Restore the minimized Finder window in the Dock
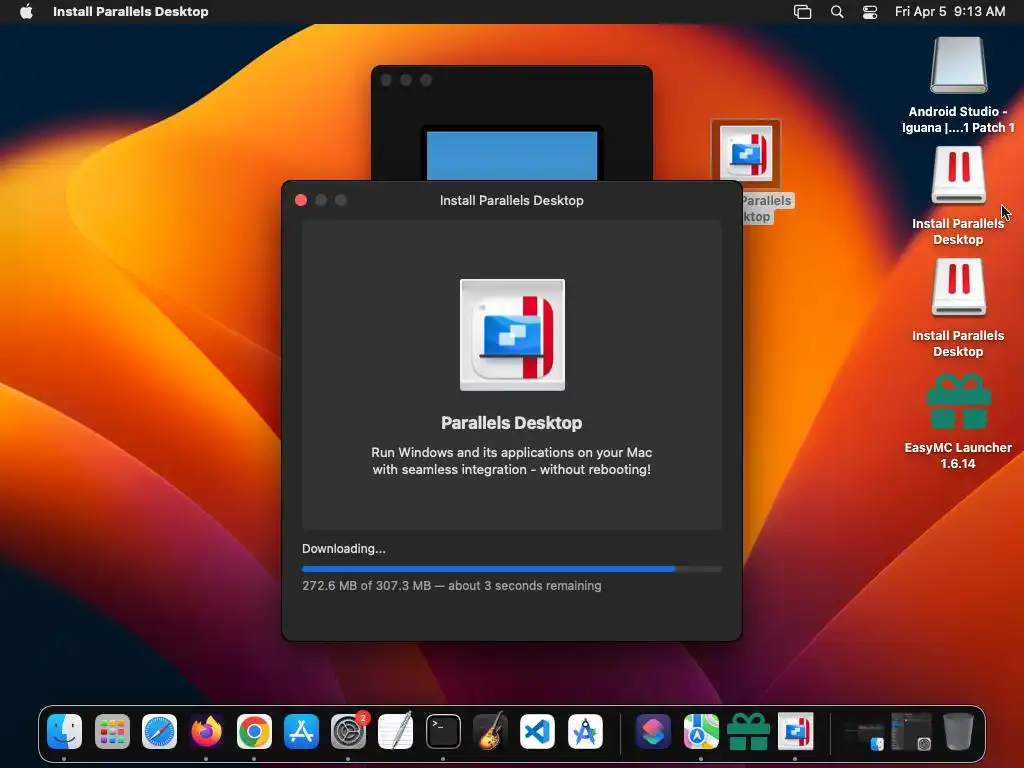 coord(863,734)
